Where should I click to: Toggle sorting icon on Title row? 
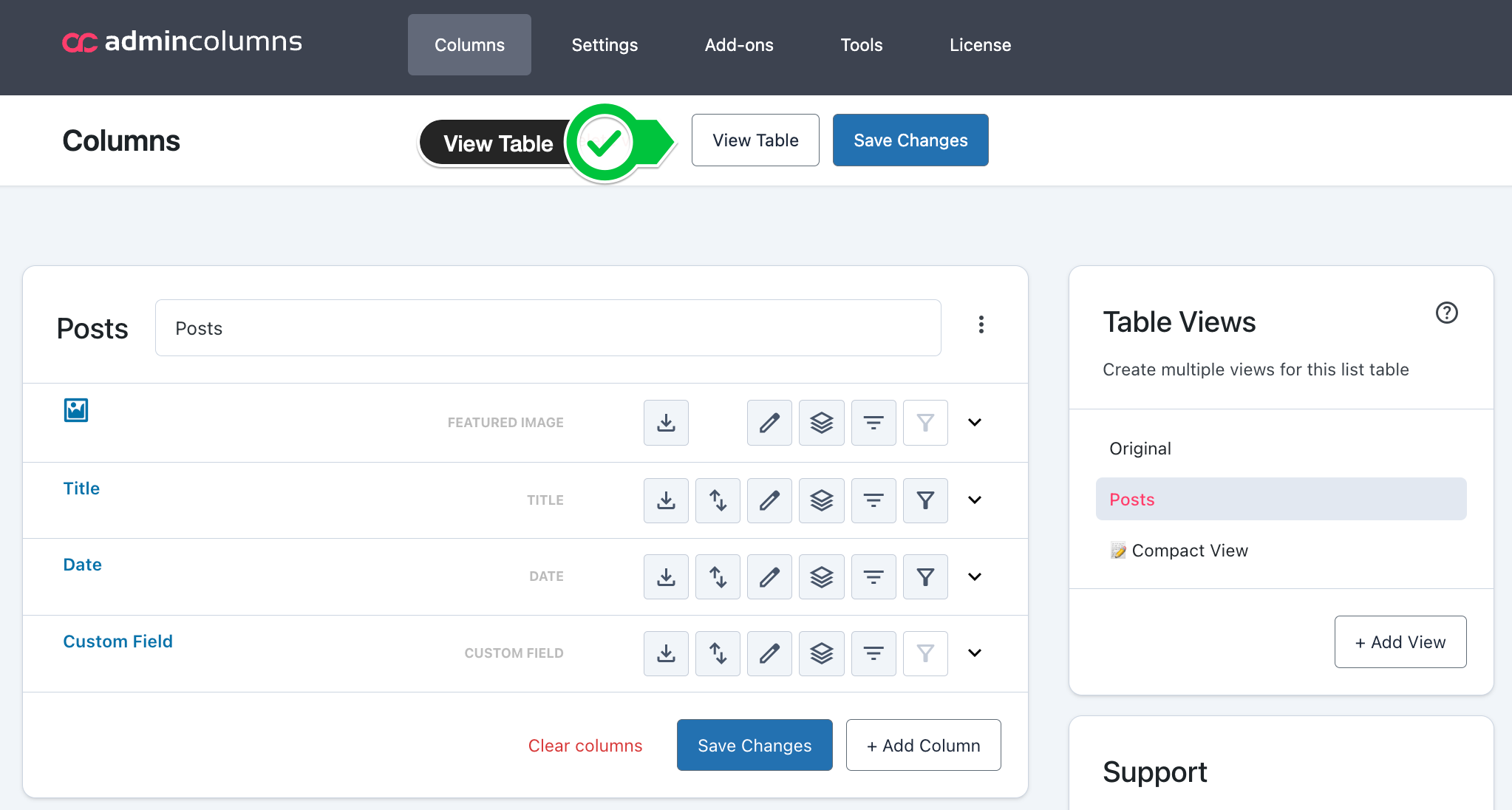(718, 500)
